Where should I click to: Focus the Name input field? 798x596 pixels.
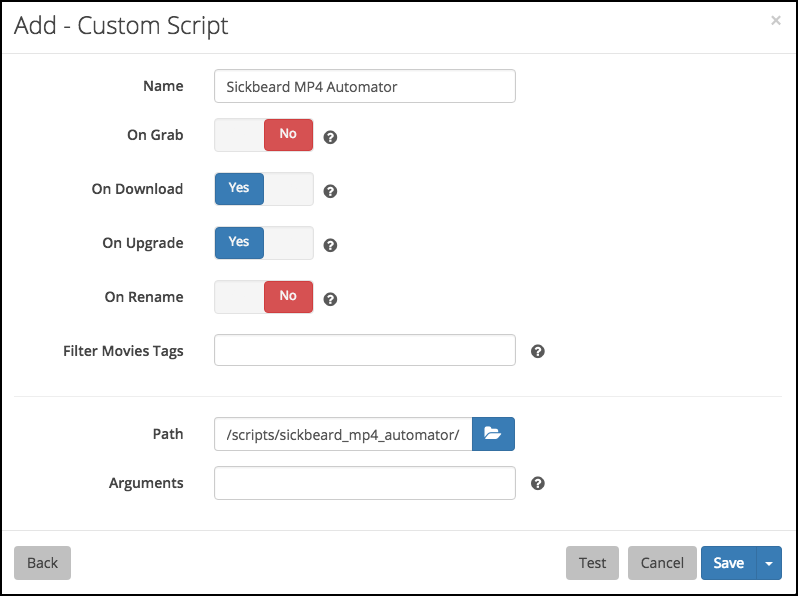click(x=365, y=86)
